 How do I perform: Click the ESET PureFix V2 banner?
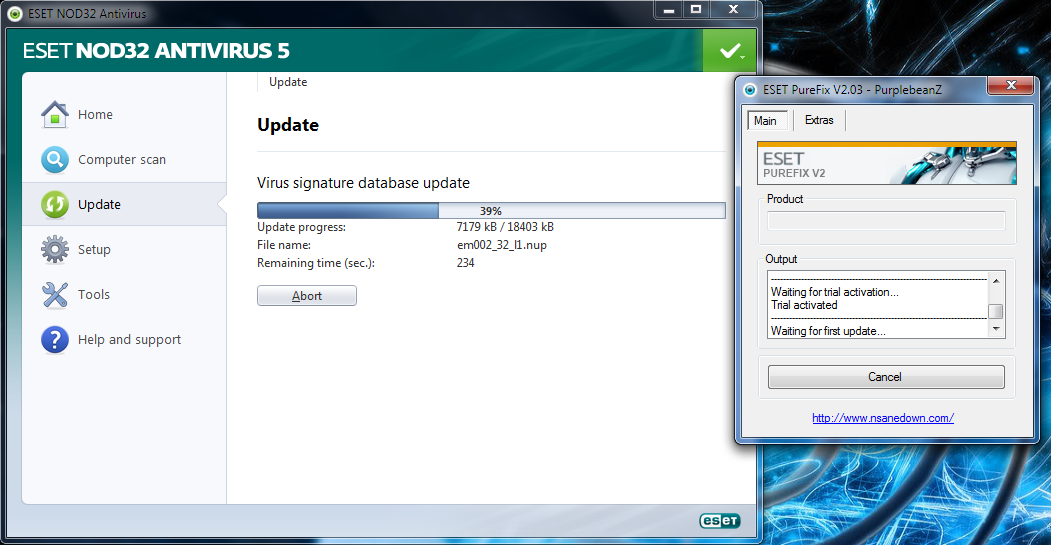[x=887, y=163]
